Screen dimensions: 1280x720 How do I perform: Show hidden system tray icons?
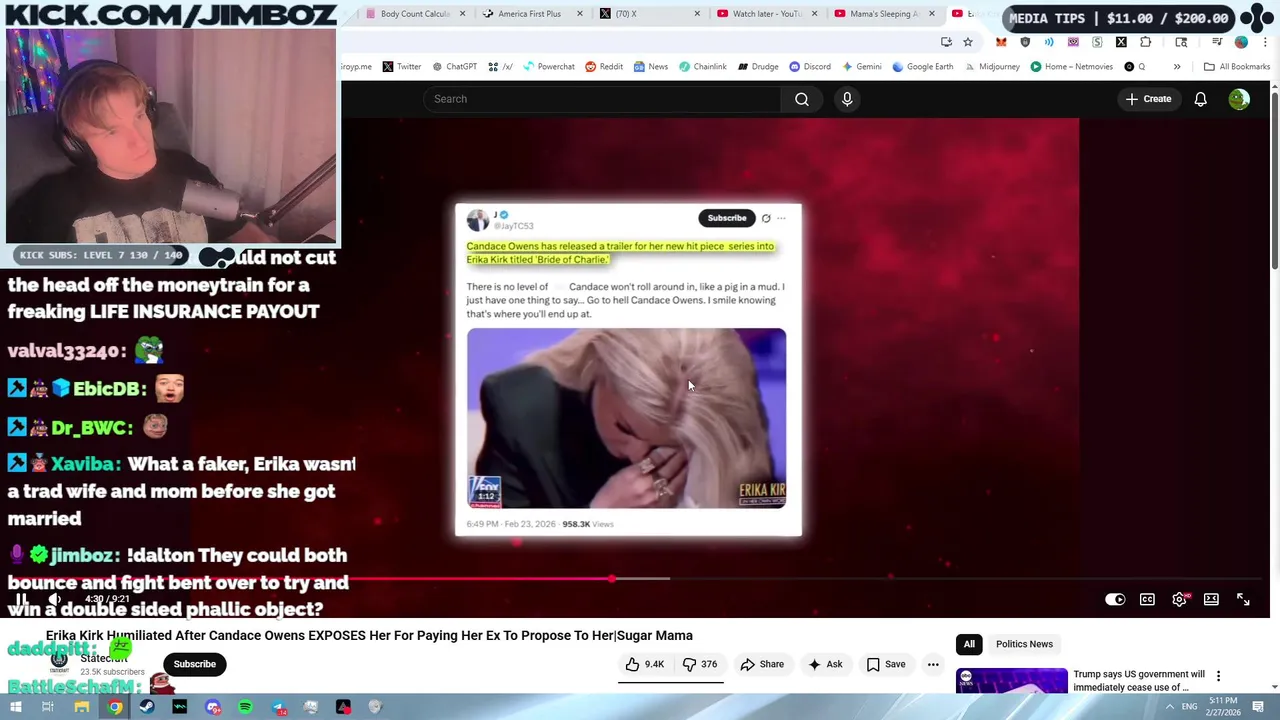coord(1169,707)
